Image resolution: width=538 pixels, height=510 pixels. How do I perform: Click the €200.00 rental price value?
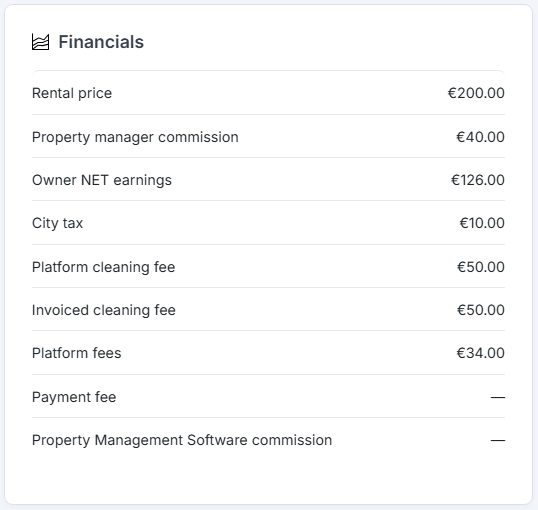pos(476,93)
